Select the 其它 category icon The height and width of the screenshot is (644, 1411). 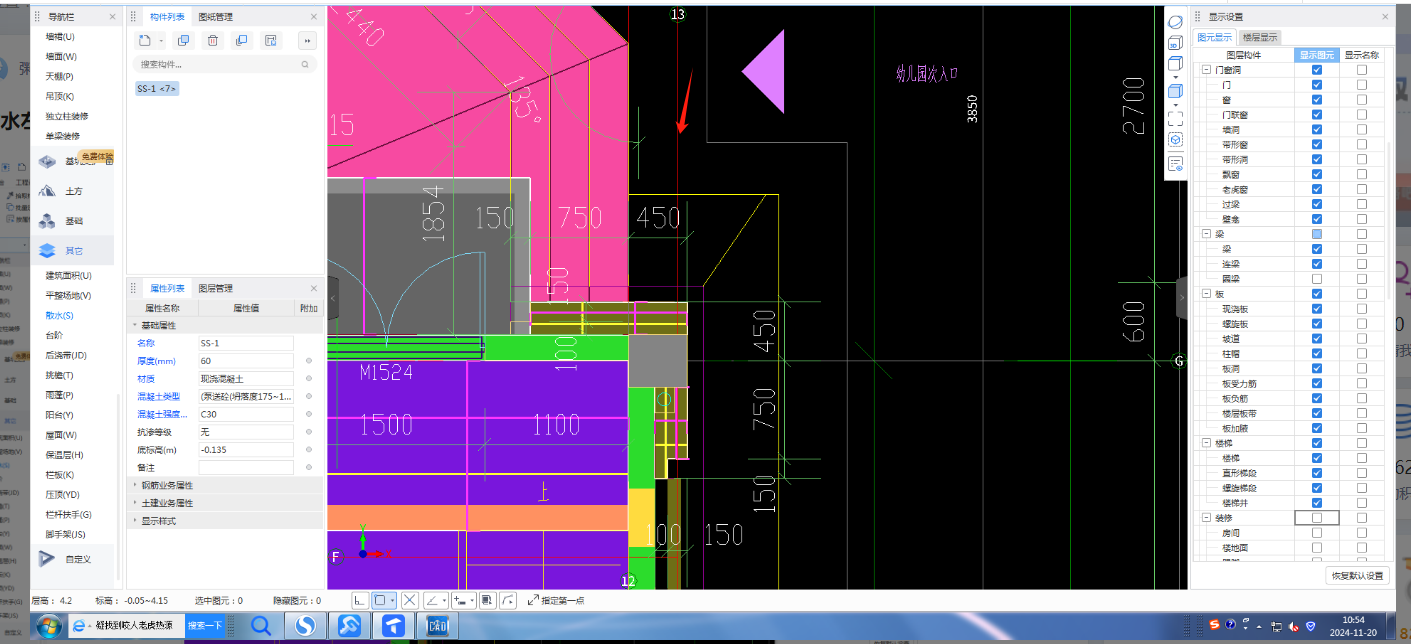[x=47, y=250]
